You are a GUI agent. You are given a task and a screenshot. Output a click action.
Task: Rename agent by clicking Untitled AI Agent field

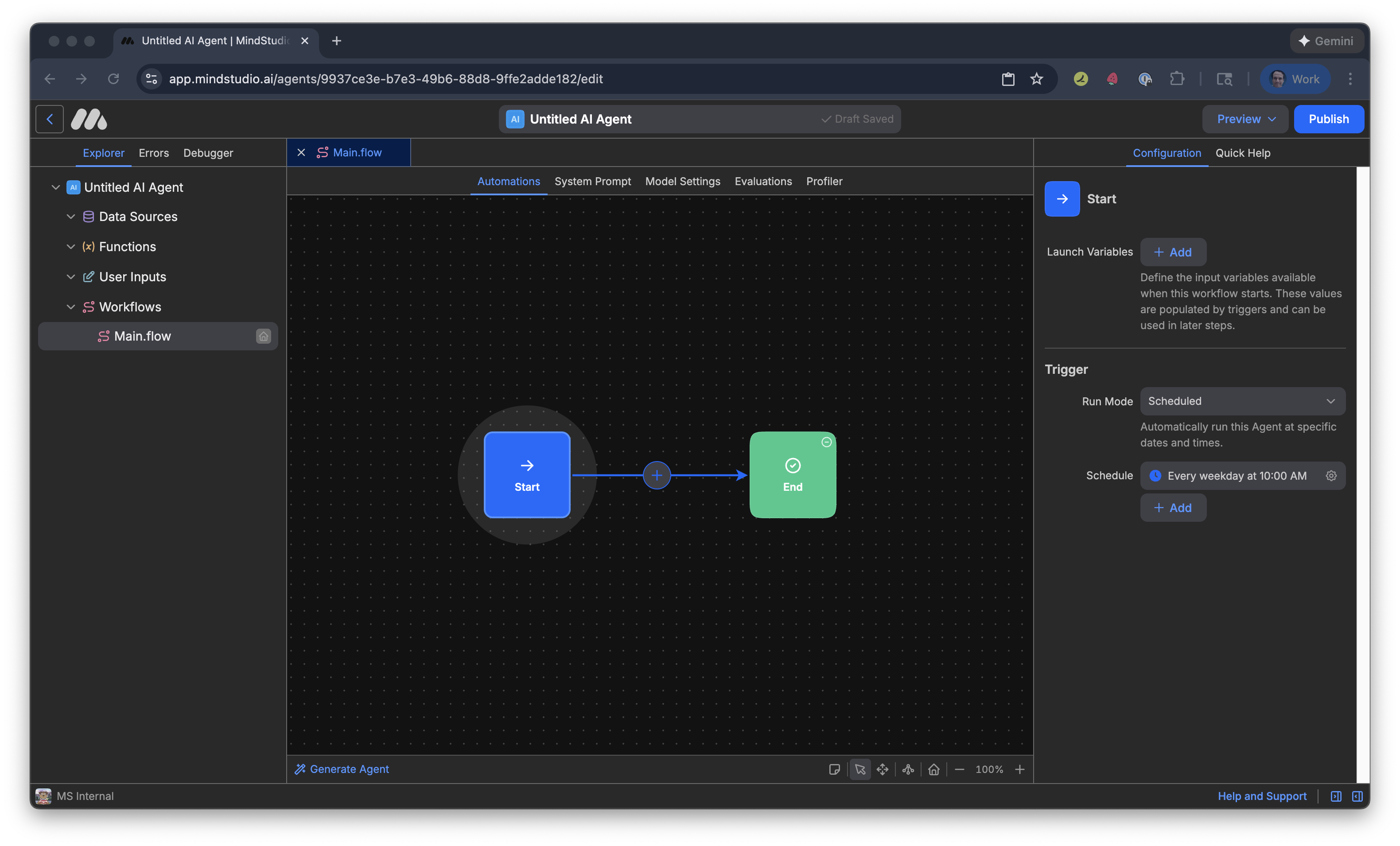[580, 119]
